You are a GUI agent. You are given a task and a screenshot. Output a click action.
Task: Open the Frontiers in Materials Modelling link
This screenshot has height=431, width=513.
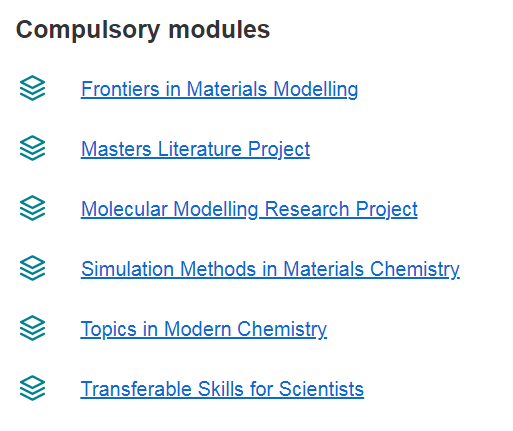[x=219, y=89]
